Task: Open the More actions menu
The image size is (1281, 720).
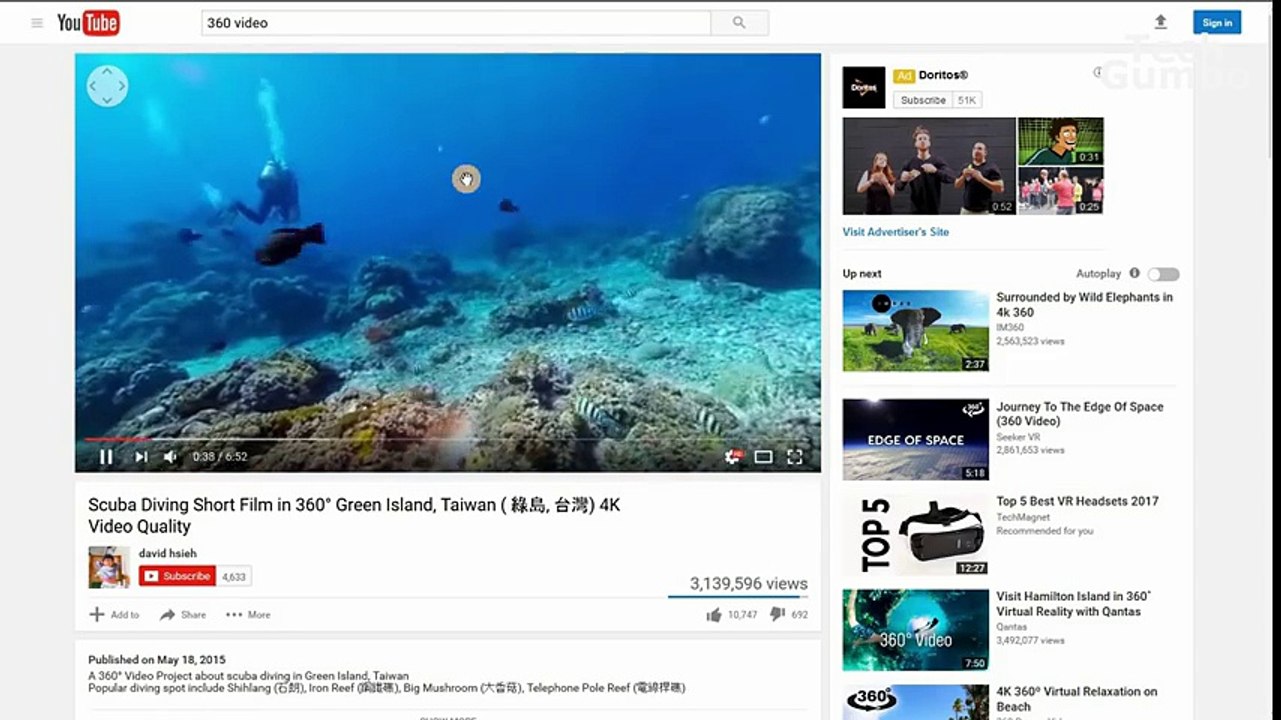Action: point(248,615)
